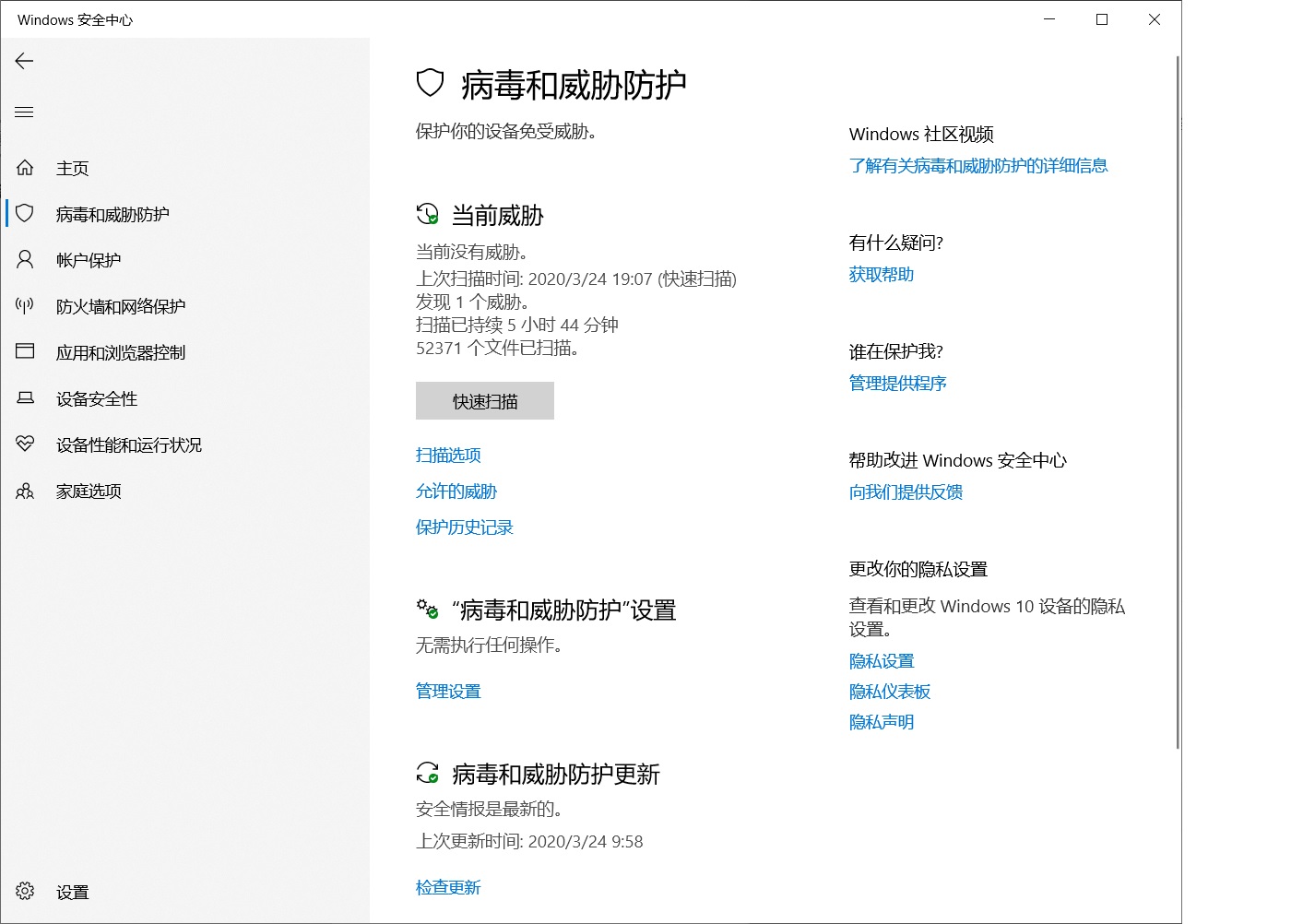1303x924 pixels.
Task: Click 向我们提供反馈 link
Action: pos(906,492)
